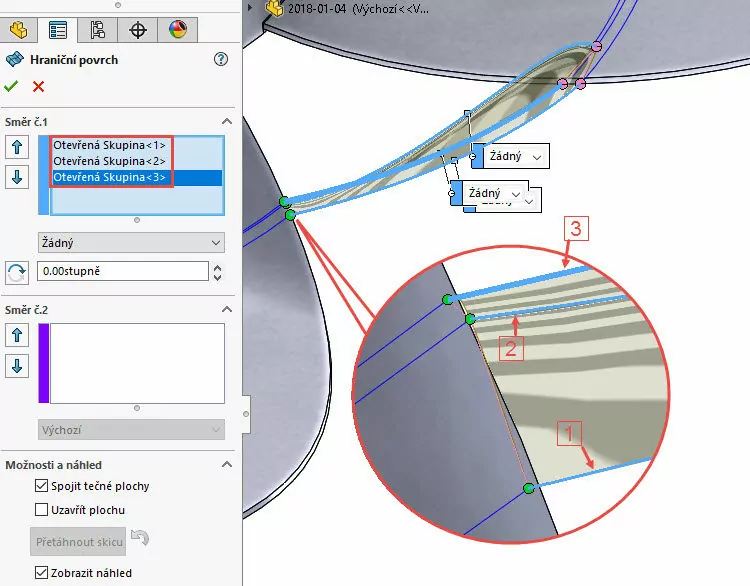Click the Hraniční povrch surface icon
The width and height of the screenshot is (750, 586).
(14, 59)
